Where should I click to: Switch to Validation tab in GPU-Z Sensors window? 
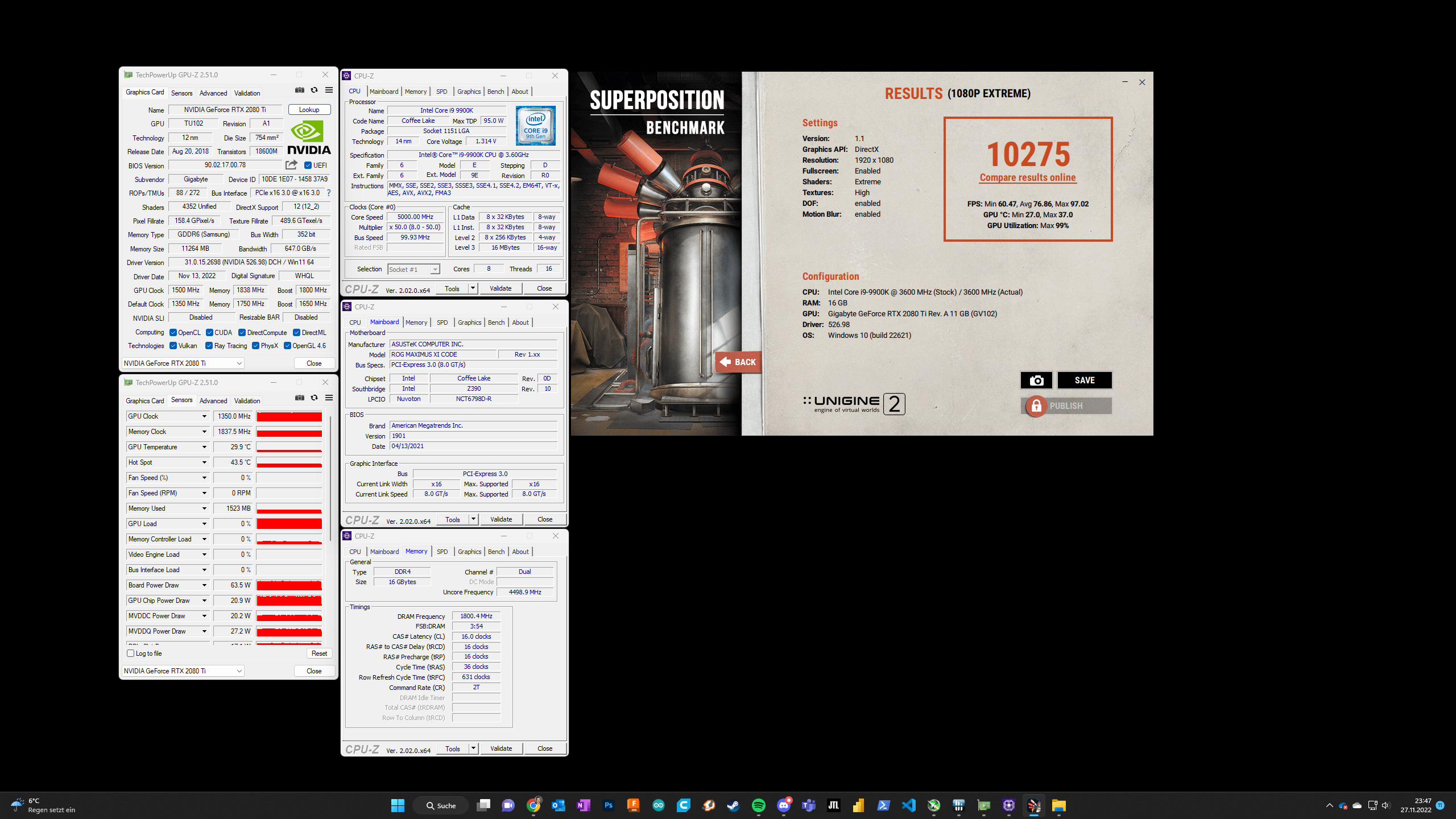pyautogui.click(x=247, y=401)
